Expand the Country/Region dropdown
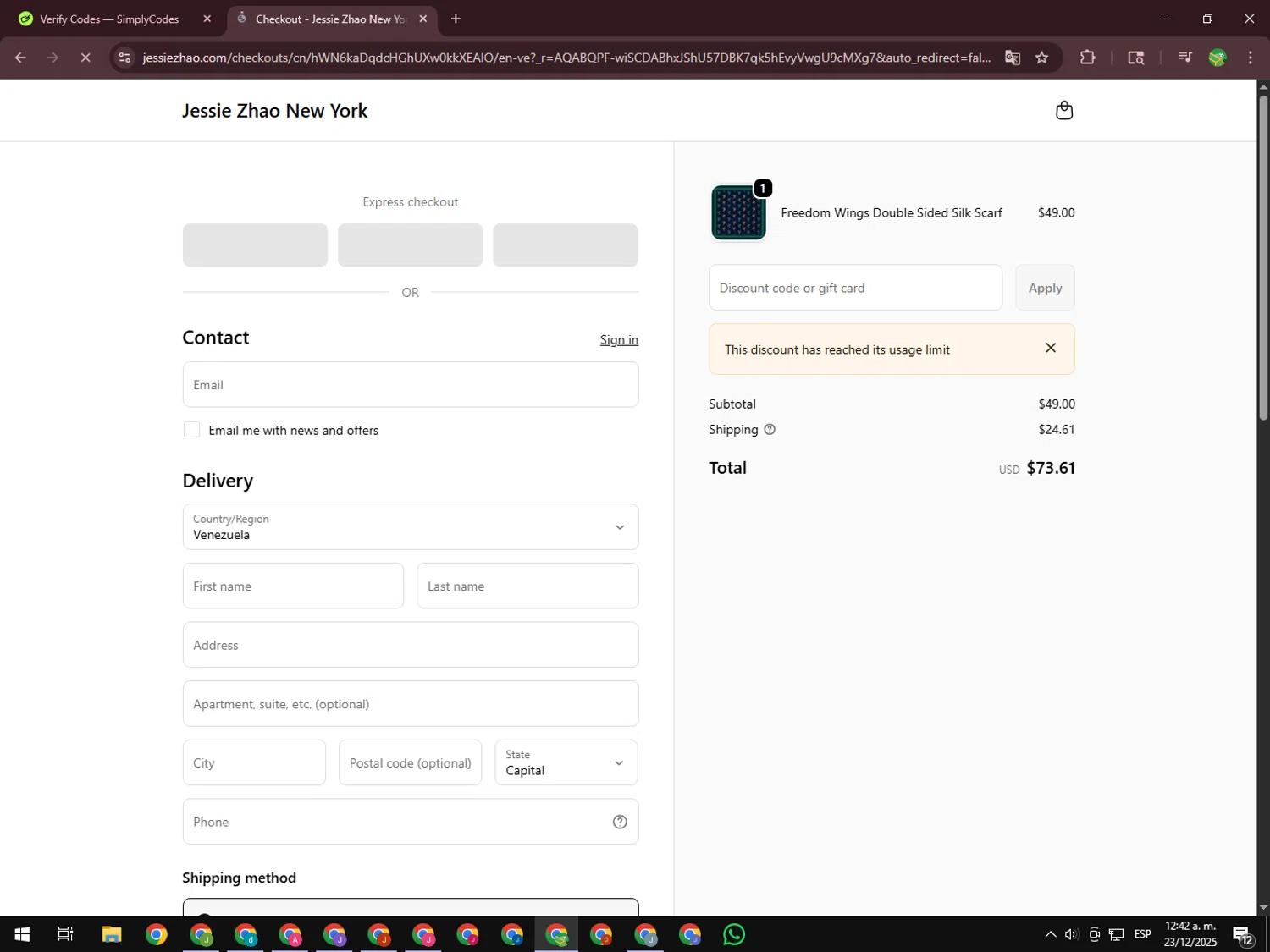This screenshot has height=952, width=1270. click(x=411, y=527)
